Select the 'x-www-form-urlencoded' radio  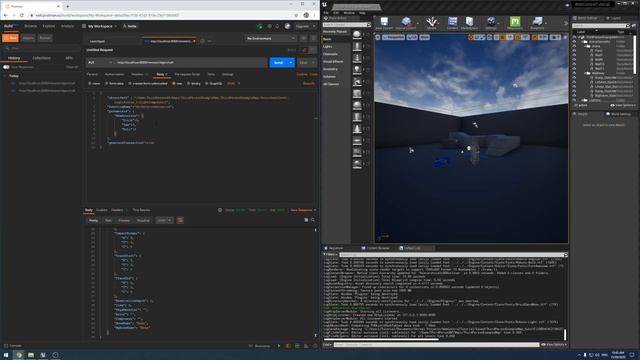[x=130, y=83]
